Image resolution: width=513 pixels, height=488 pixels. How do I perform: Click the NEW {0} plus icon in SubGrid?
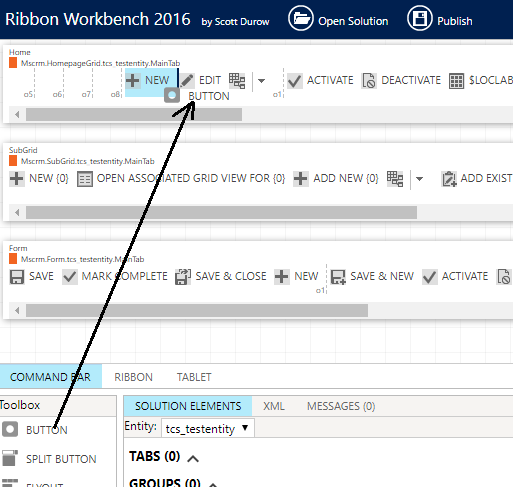coord(16,179)
